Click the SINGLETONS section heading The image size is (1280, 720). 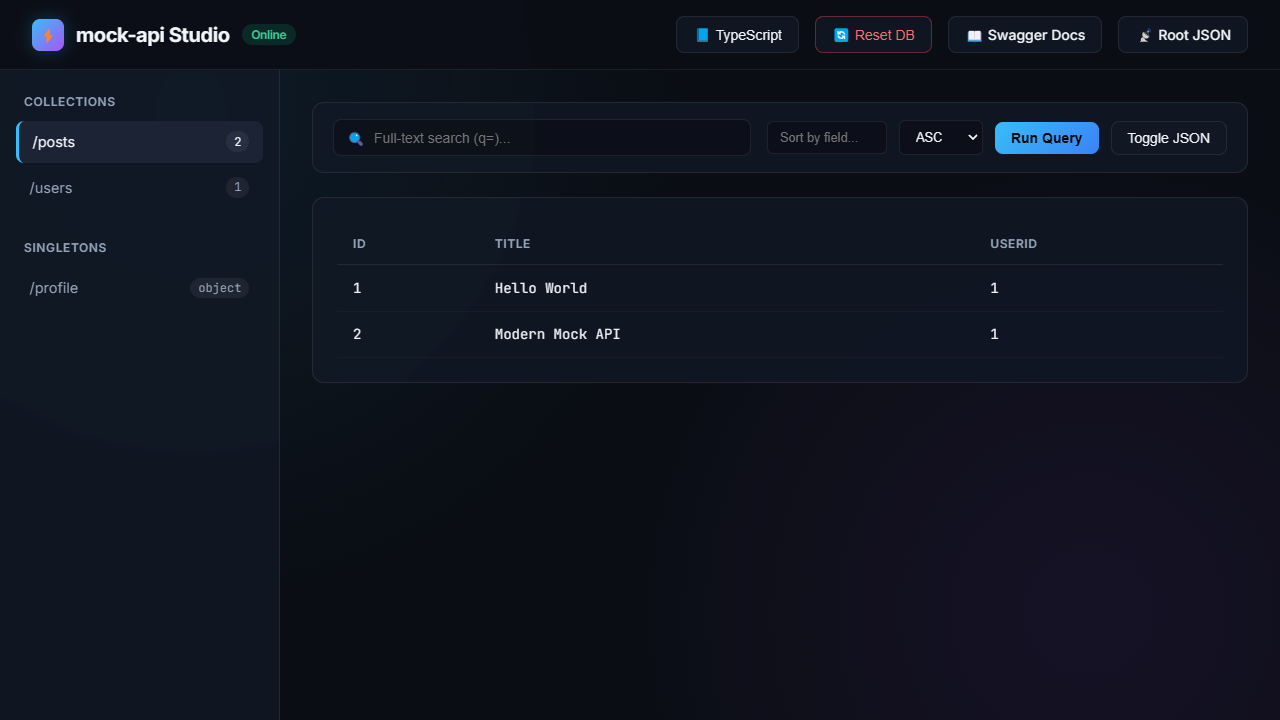[65, 248]
